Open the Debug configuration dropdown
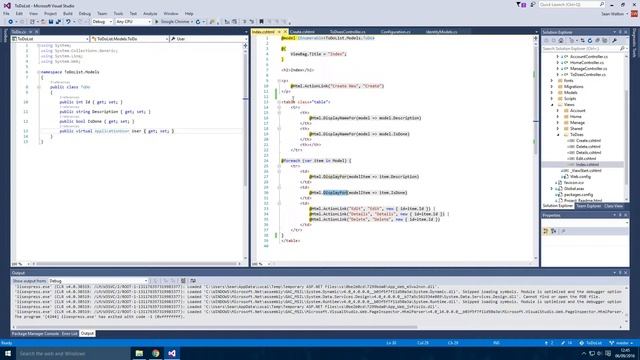The height and width of the screenshot is (360, 640). coord(102,22)
